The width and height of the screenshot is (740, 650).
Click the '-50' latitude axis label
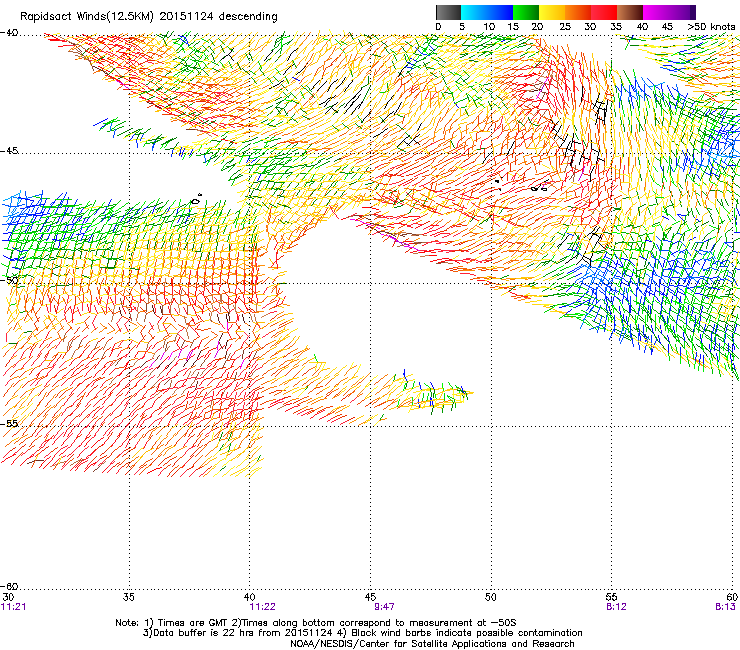click(x=9, y=280)
